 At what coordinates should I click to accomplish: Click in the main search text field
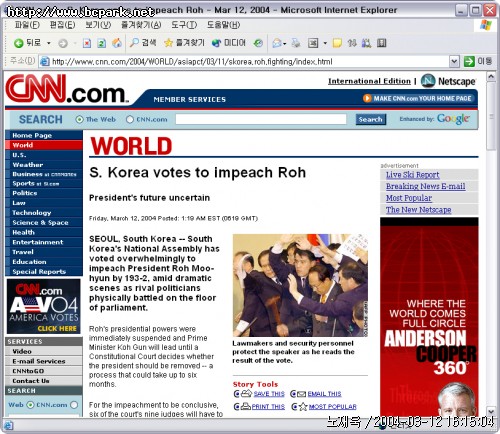tap(261, 119)
